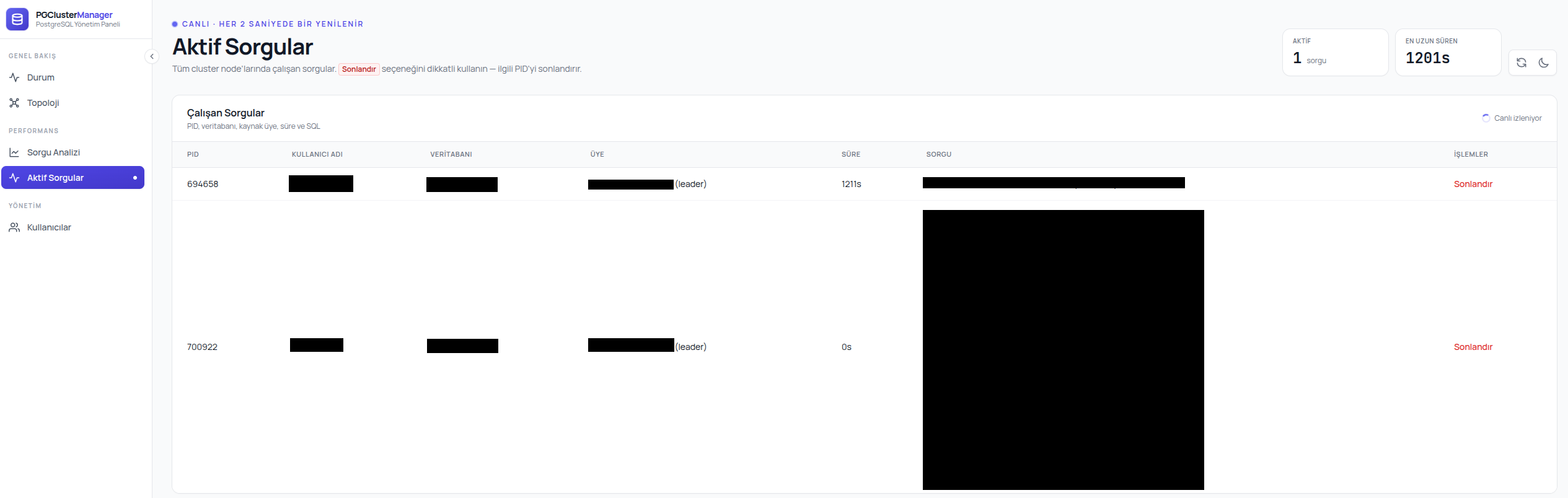The width and height of the screenshot is (1568, 498).
Task: Open the Topoloji page
Action: [x=73, y=103]
